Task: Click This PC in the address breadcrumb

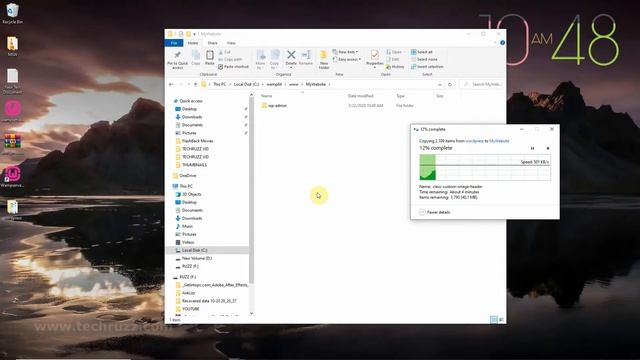Action: [x=220, y=84]
